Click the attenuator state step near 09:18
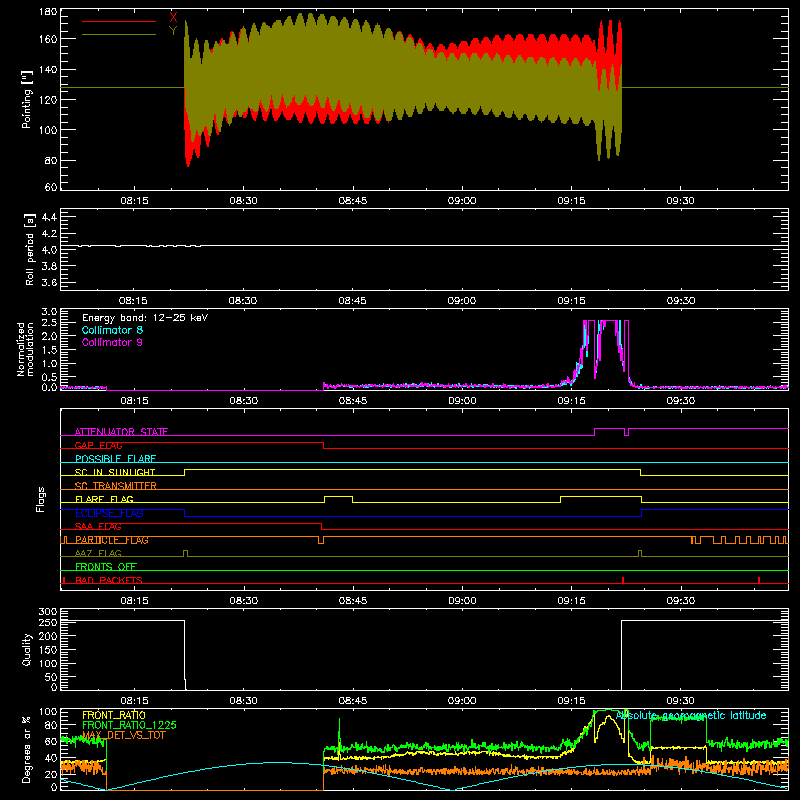The image size is (800, 800). click(595, 432)
